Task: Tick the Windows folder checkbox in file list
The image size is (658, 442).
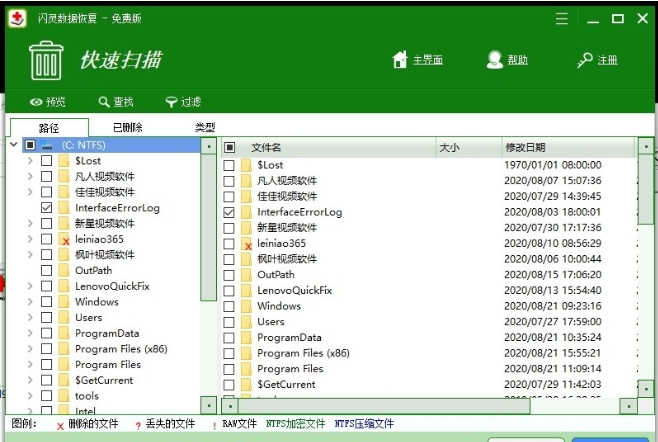Action: 229,306
